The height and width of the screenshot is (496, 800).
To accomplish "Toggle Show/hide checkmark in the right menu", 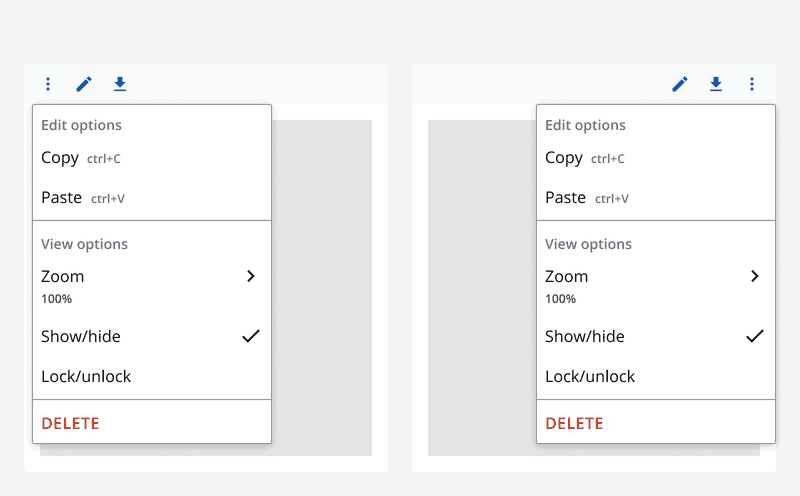I will click(754, 336).
